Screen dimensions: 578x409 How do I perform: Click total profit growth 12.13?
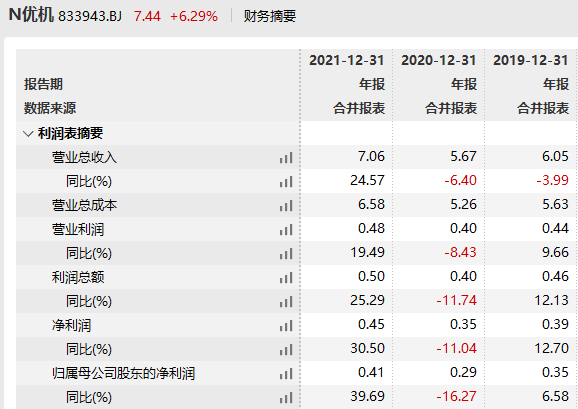551,300
